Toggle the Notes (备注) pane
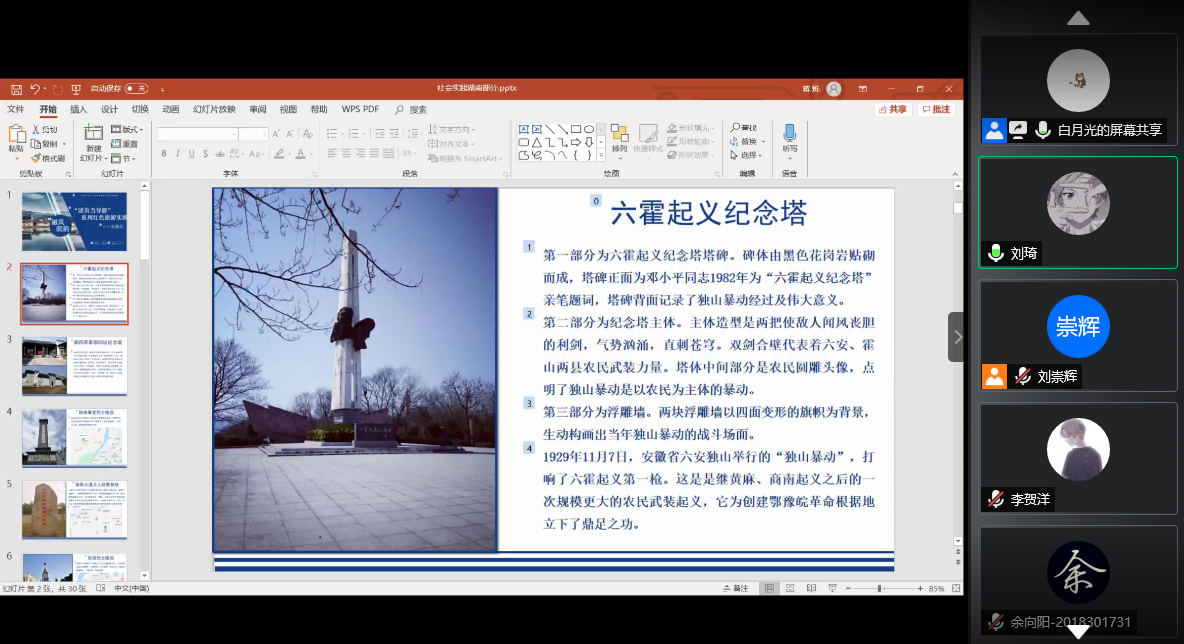Viewport: 1184px width, 644px height. point(736,589)
